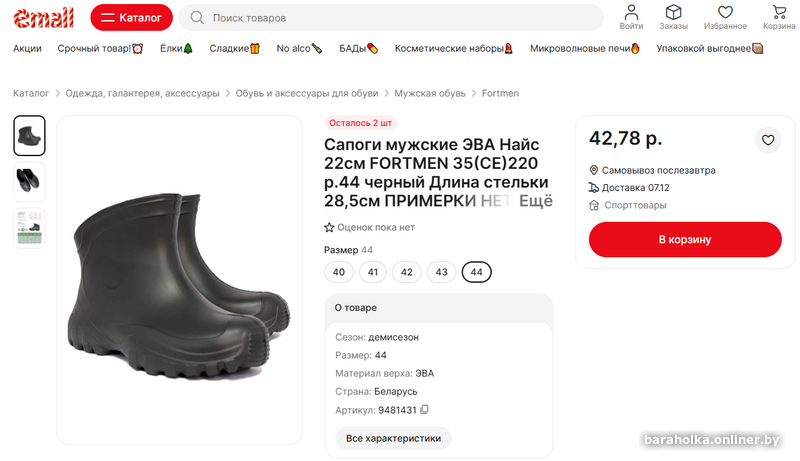Click the search magnifier icon
The height and width of the screenshot is (461, 800).
(197, 18)
